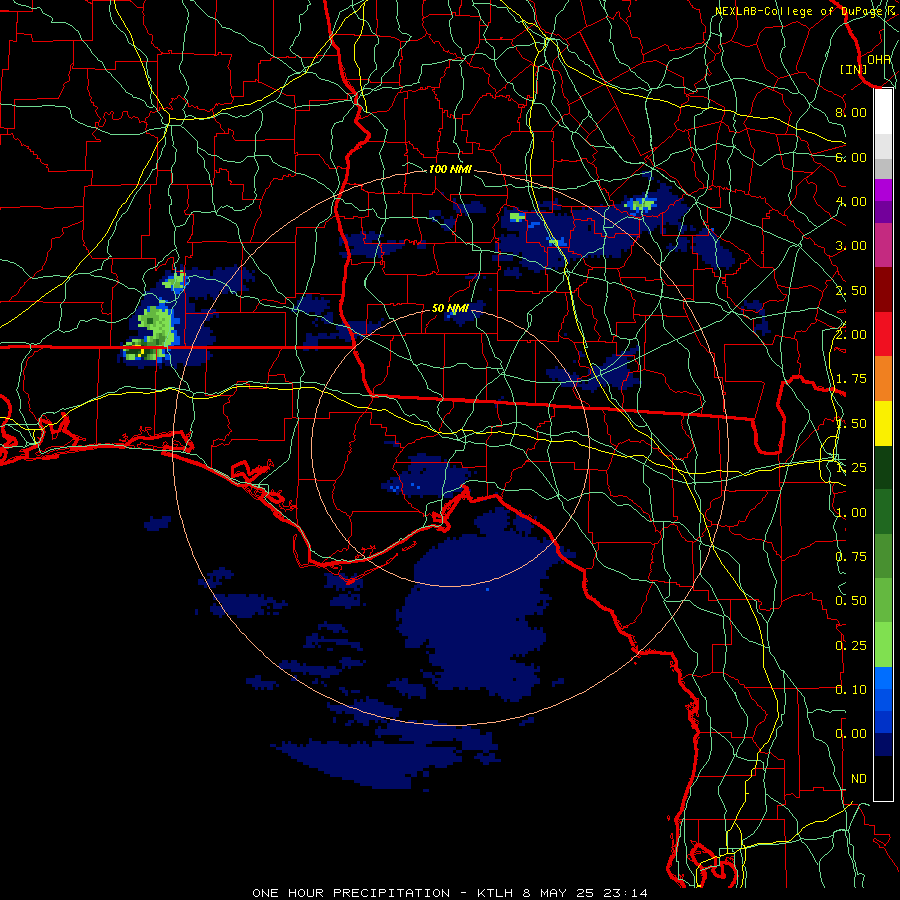The height and width of the screenshot is (900, 900).
Task: Click the KTLH radar station identifier
Action: tap(496, 893)
